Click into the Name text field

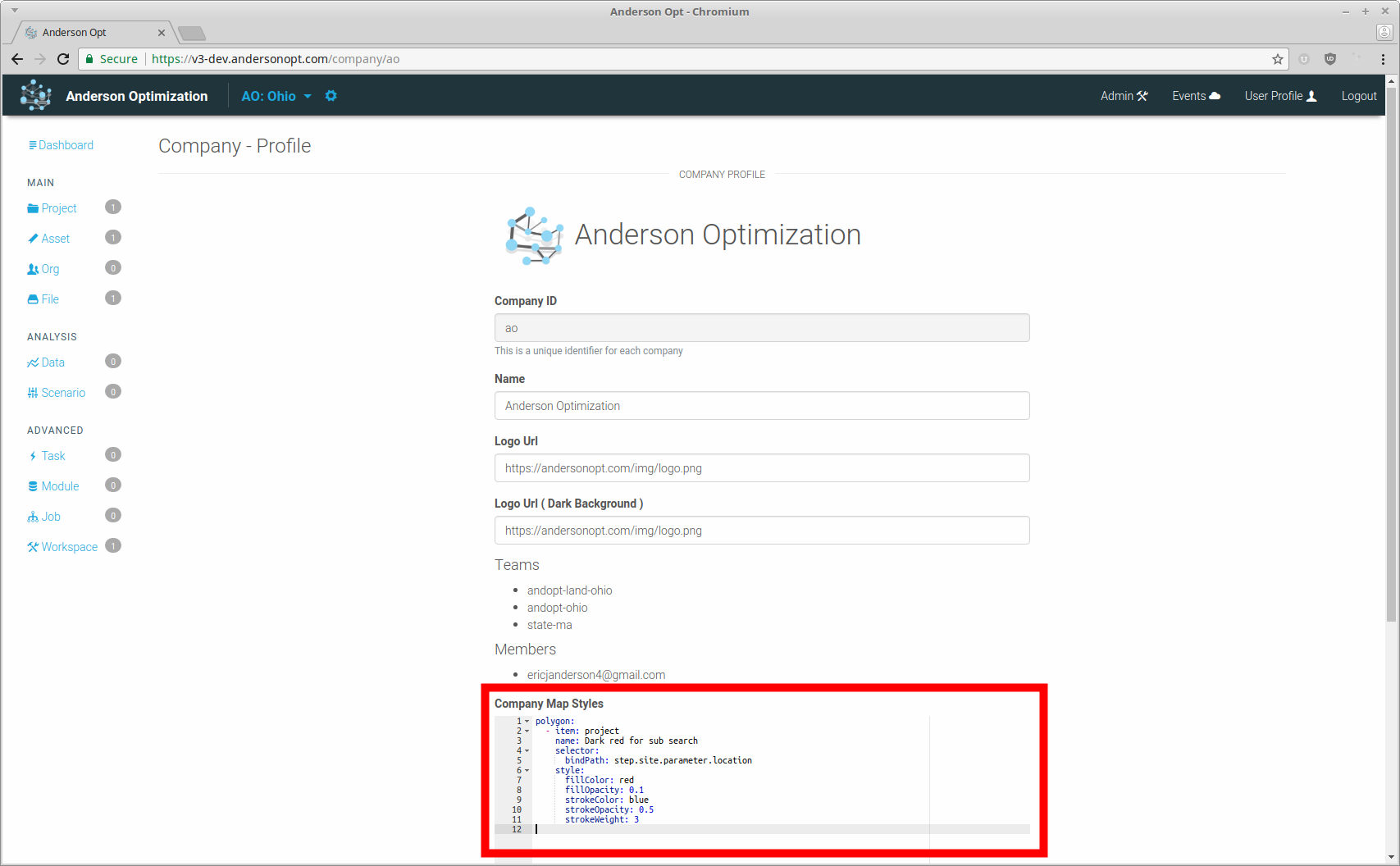tap(761, 406)
